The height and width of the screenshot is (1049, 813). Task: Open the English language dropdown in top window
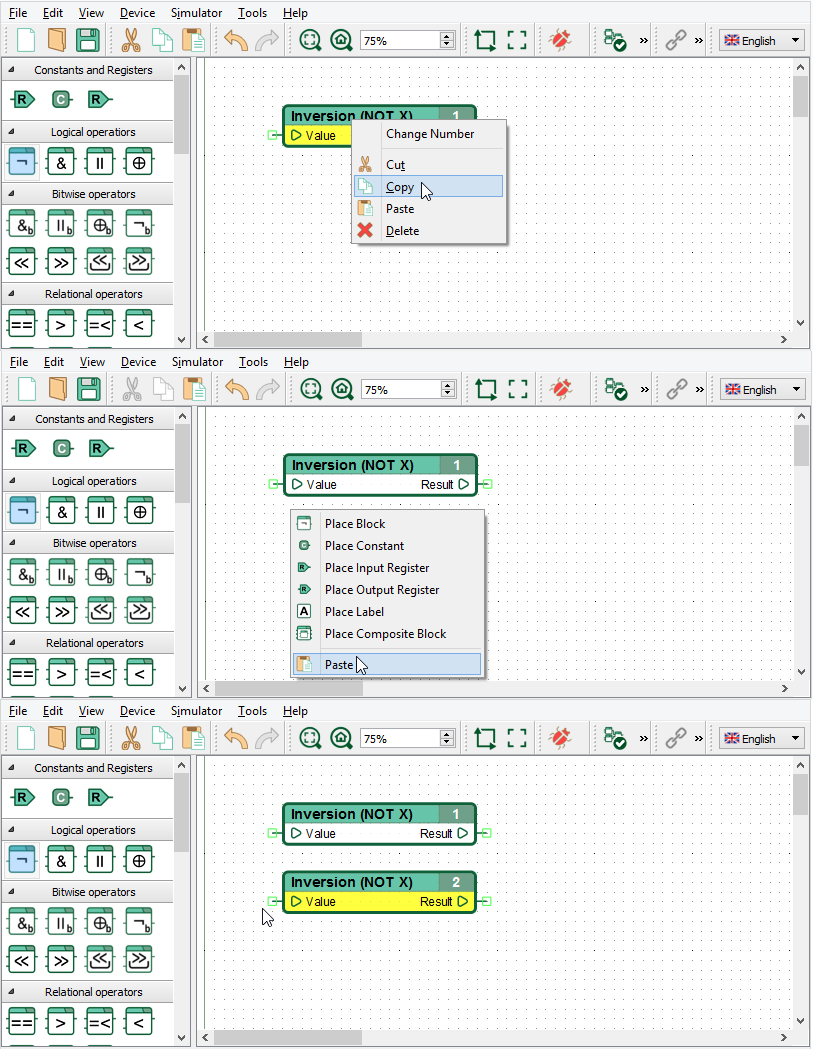point(762,40)
